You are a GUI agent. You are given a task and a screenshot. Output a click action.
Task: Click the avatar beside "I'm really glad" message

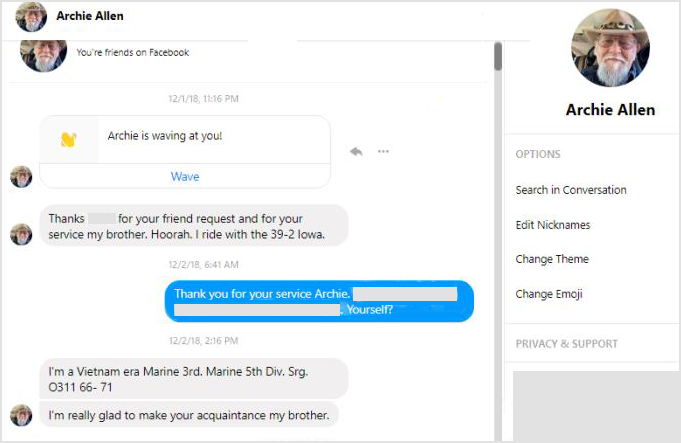(21, 415)
